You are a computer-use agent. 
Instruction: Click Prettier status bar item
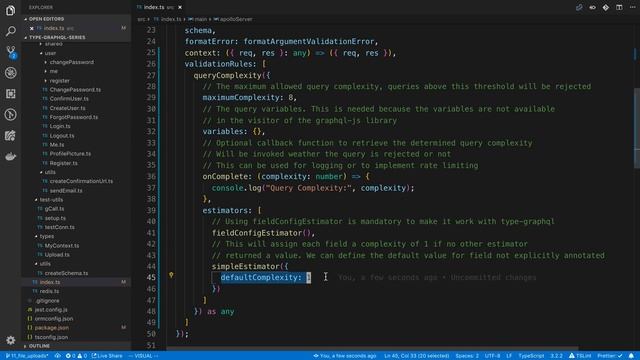[x=610, y=356]
